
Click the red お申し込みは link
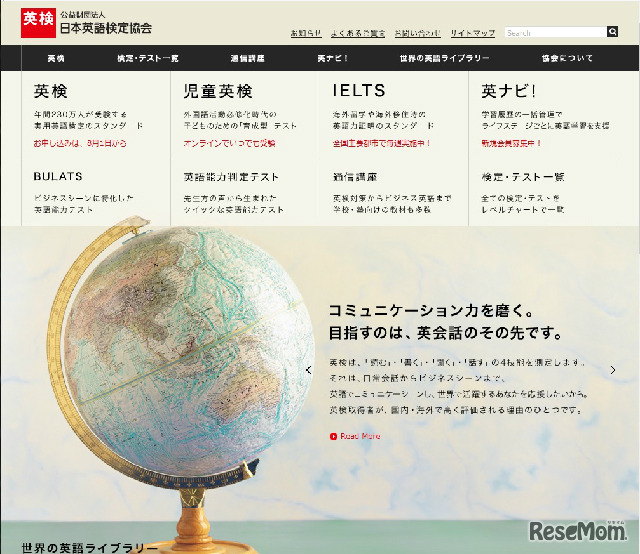[x=80, y=143]
